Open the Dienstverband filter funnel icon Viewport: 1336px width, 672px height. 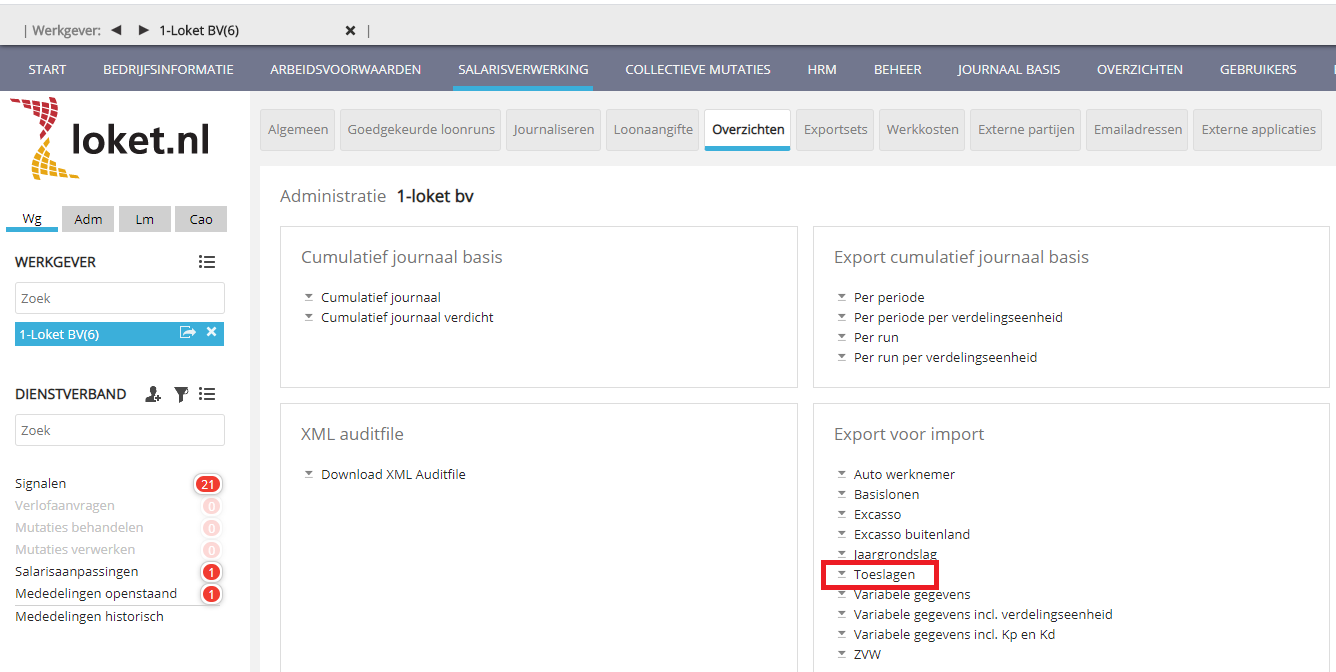pyautogui.click(x=181, y=394)
